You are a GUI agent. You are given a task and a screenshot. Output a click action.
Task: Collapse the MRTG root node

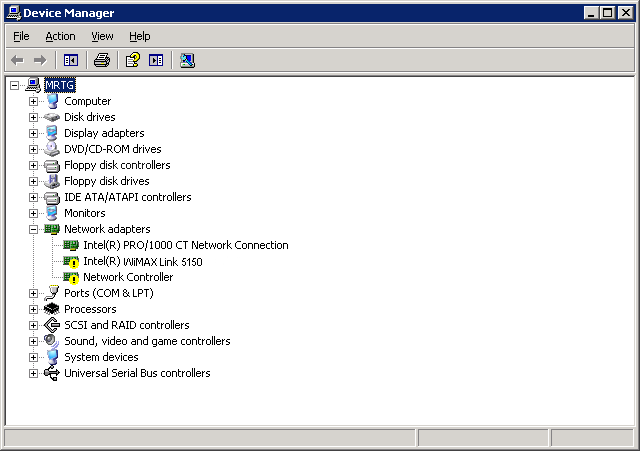click(x=14, y=85)
